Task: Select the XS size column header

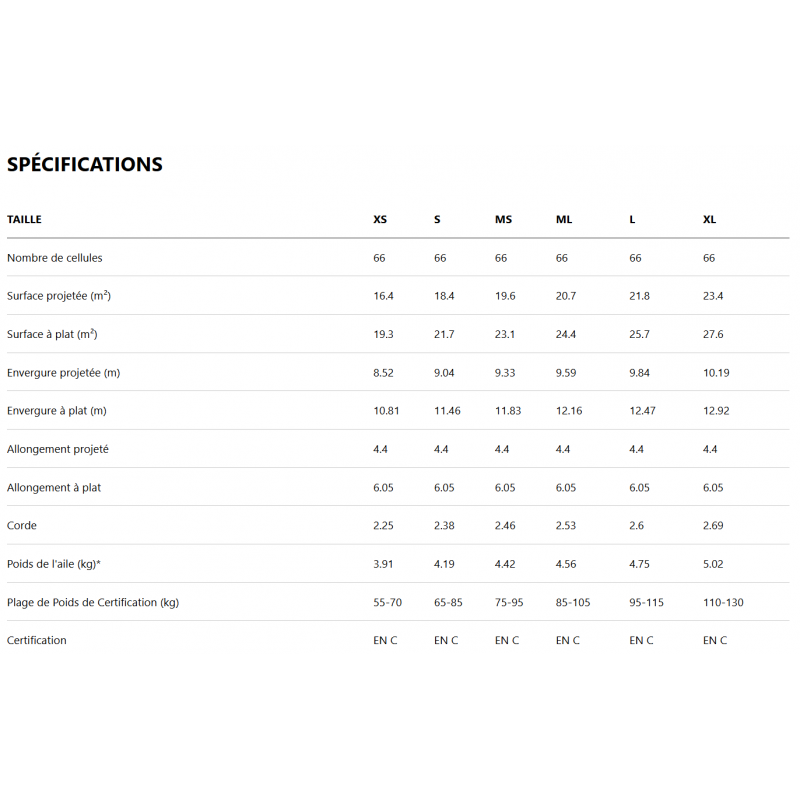Action: tap(380, 219)
